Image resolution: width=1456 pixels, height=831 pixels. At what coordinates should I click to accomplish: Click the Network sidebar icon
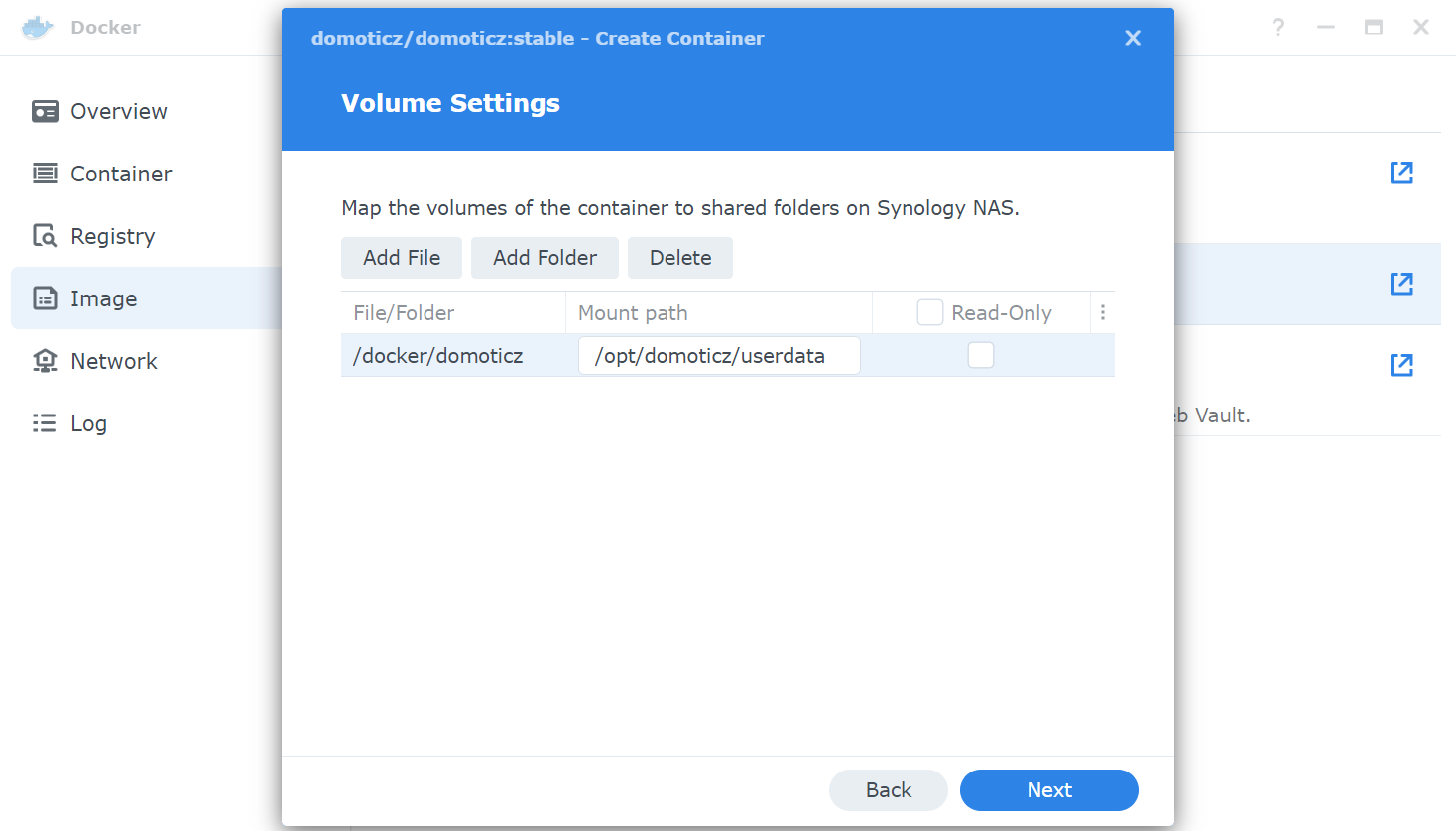pos(45,361)
